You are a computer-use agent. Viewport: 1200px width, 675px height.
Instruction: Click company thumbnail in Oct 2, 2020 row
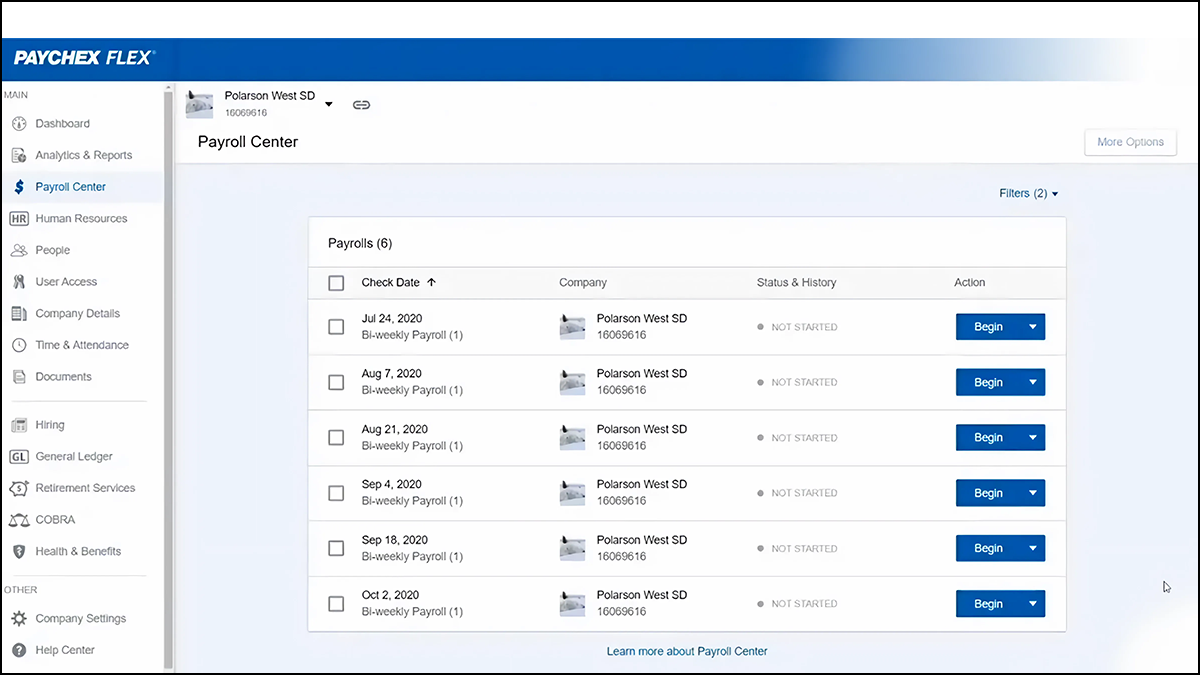(572, 604)
